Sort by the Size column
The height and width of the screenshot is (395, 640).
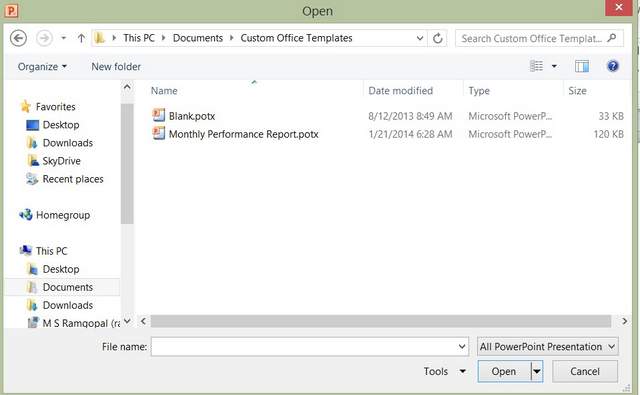tap(577, 91)
